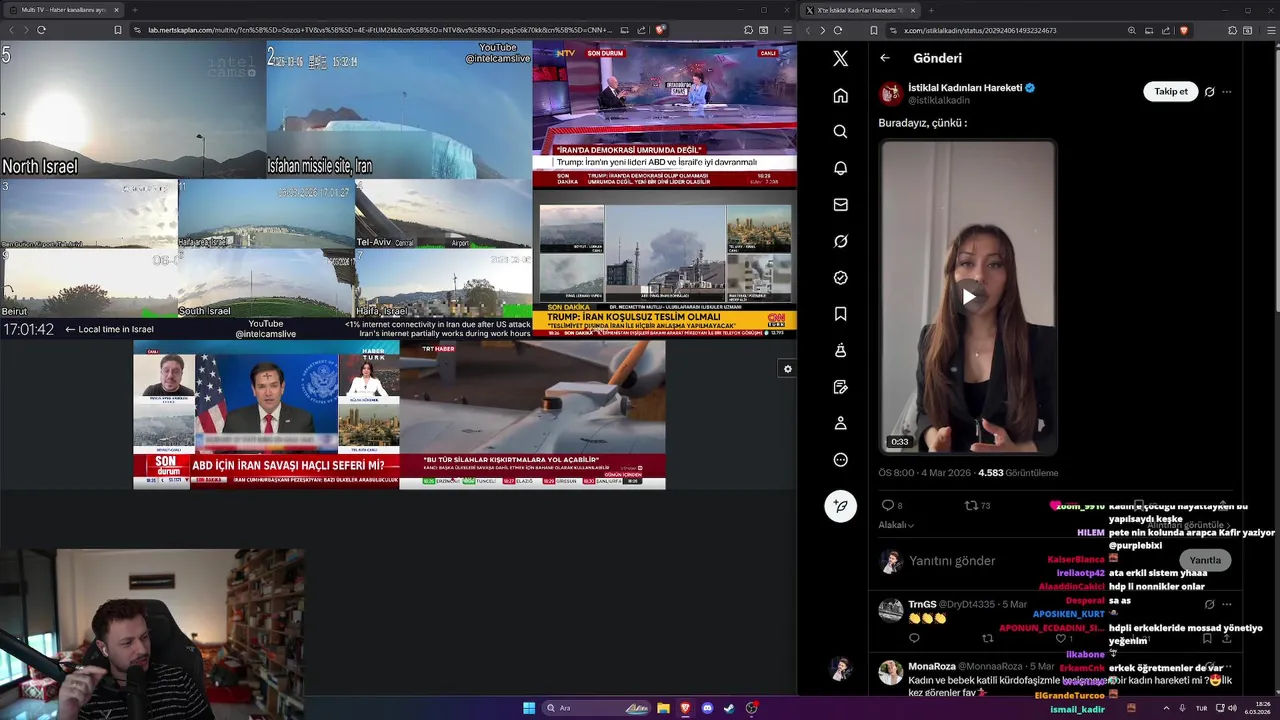Open post options three-dot menu

pyautogui.click(x=1227, y=92)
